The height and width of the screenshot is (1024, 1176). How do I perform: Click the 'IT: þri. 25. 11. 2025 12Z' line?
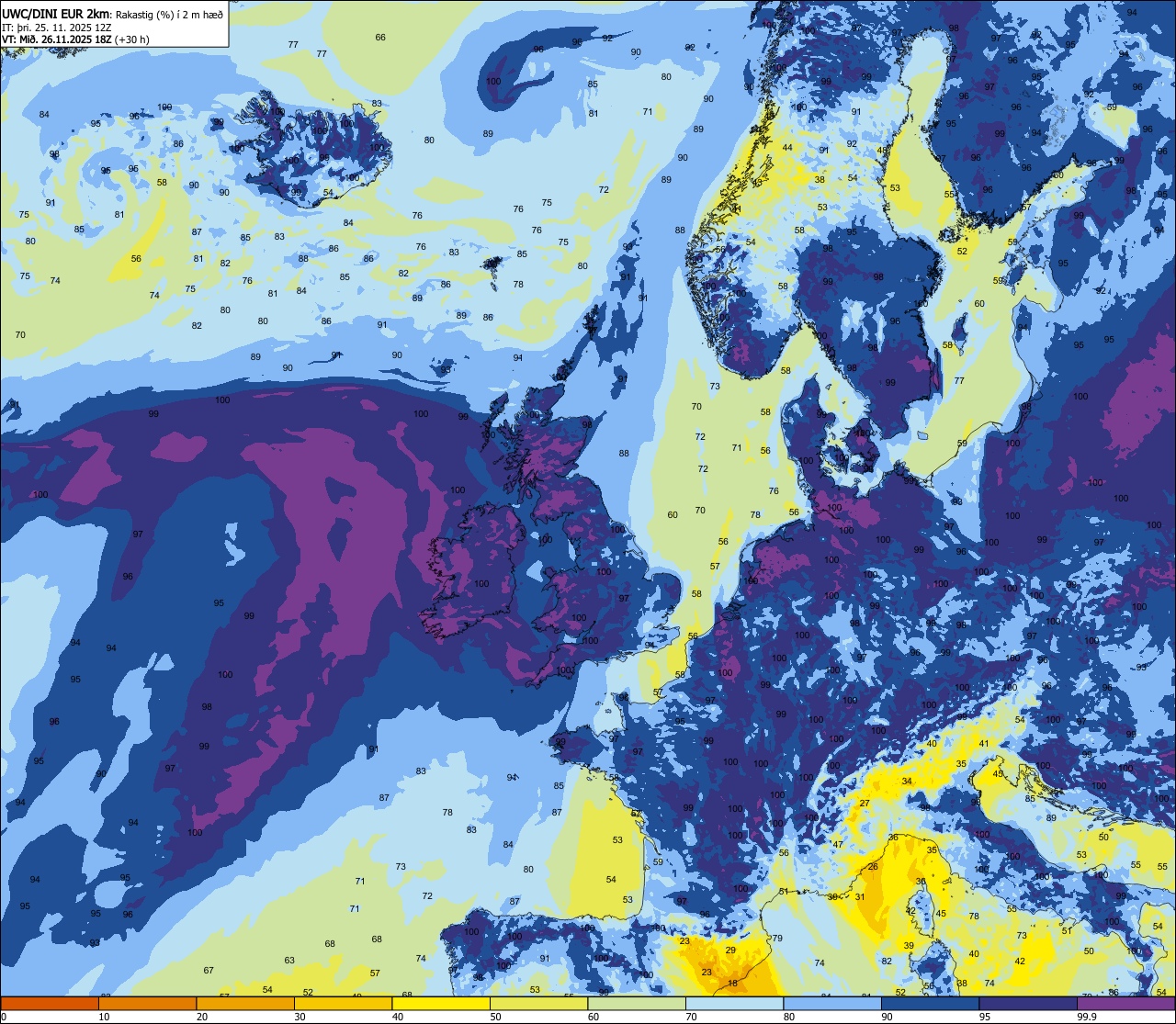pos(59,27)
